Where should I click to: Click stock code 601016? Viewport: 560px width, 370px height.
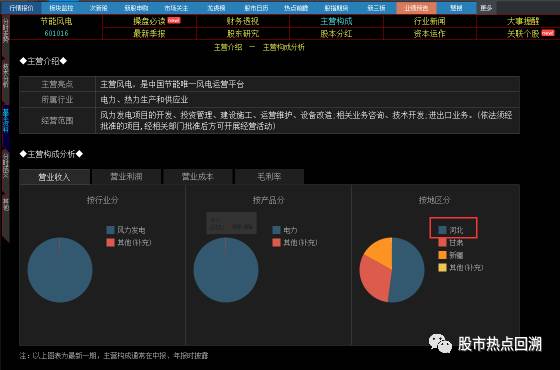pyautogui.click(x=56, y=33)
